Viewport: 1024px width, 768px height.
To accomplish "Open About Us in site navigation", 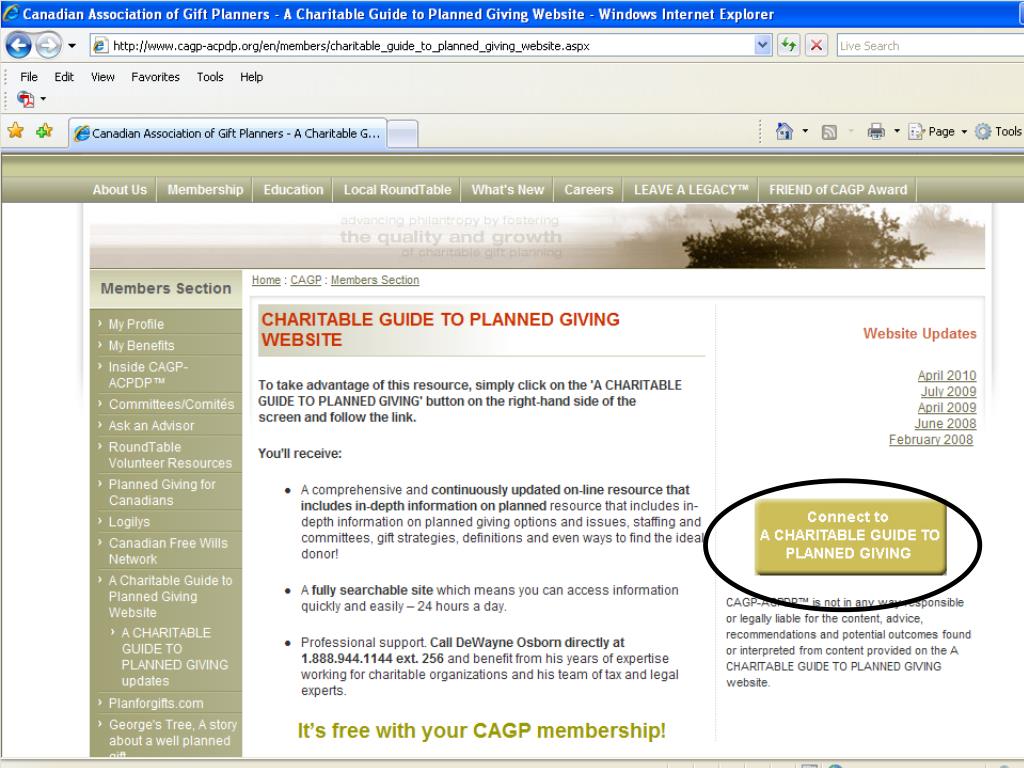I will click(x=120, y=190).
